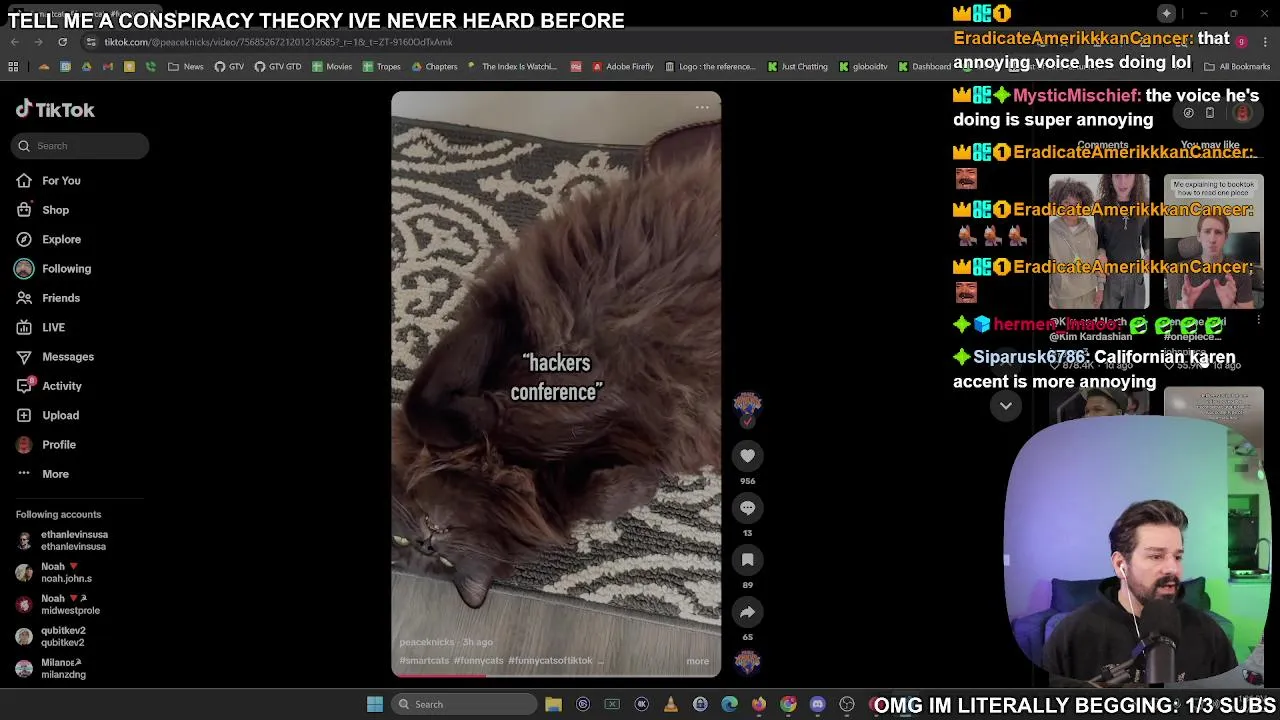
Task: Open Chrome from taskbar
Action: pyautogui.click(x=789, y=704)
